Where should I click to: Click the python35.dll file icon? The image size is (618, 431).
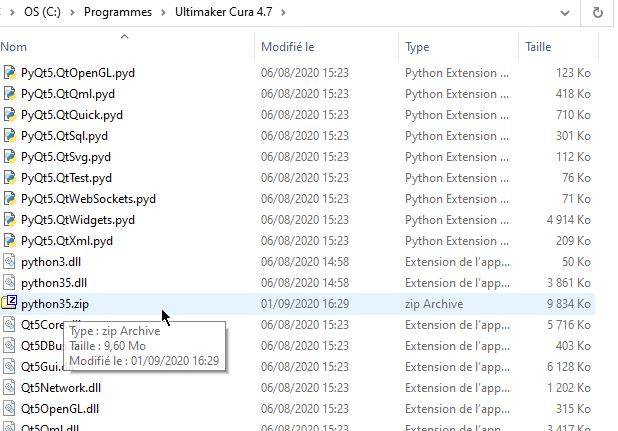(x=9, y=283)
